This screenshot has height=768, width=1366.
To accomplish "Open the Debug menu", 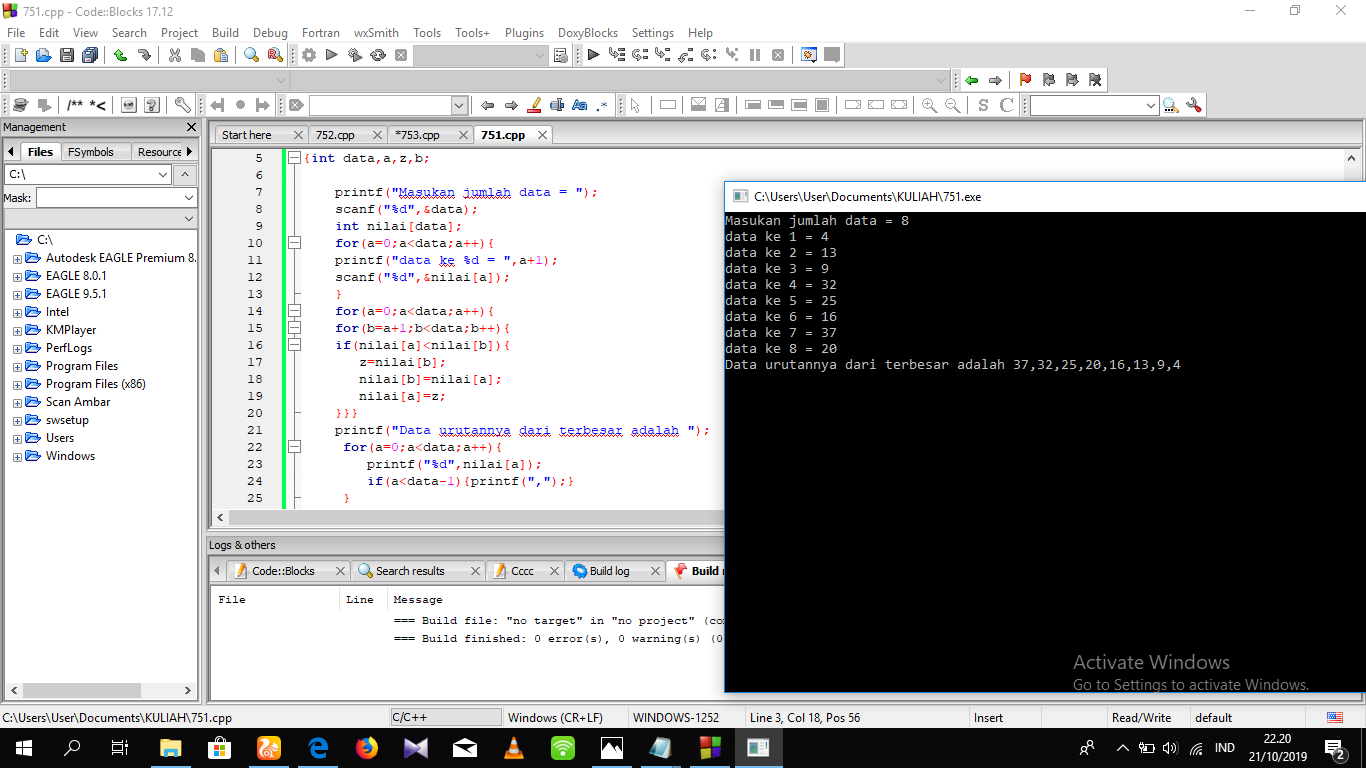I will point(270,33).
